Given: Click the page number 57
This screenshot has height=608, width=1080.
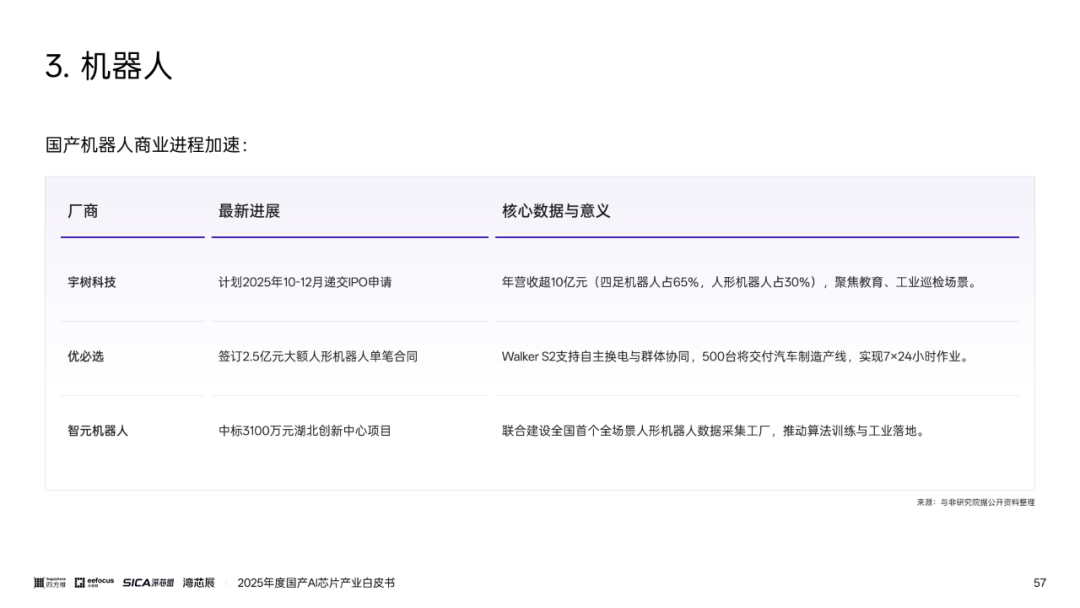Looking at the screenshot, I should 1039,583.
